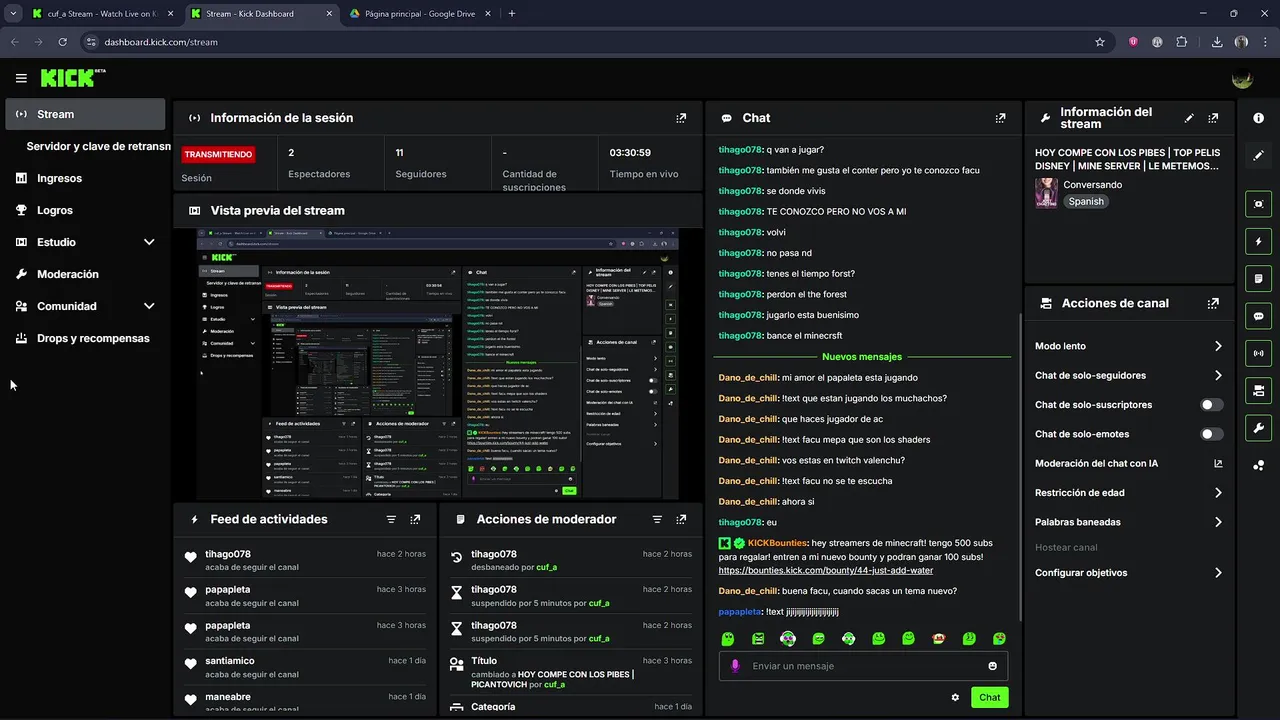
Task: Pop out the Feed de actividades panel
Action: pyautogui.click(x=415, y=520)
